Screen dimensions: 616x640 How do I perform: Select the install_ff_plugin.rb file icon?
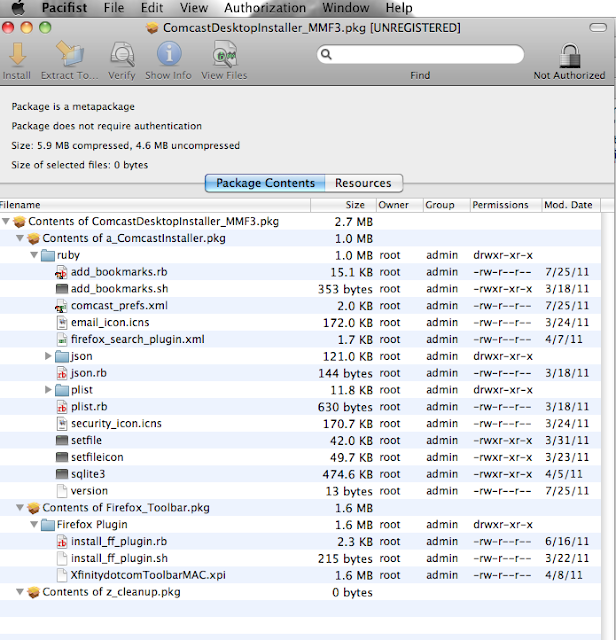(62, 542)
